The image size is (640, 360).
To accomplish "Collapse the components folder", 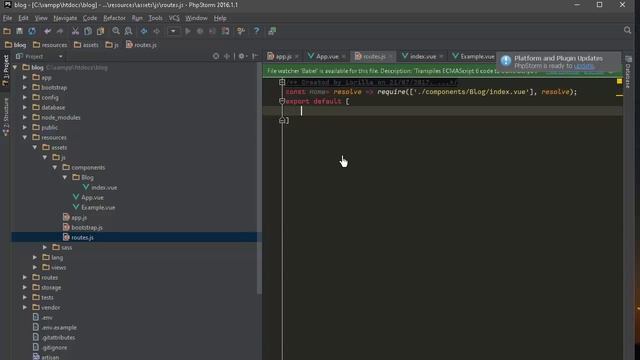I will 55,167.
